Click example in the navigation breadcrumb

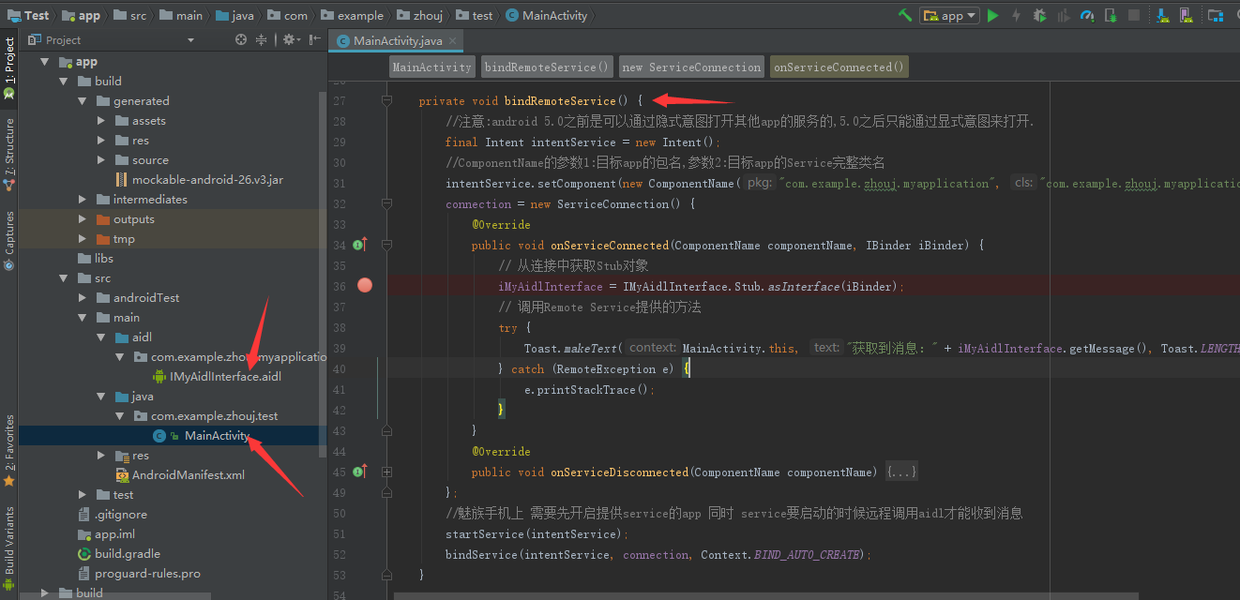click(x=352, y=15)
